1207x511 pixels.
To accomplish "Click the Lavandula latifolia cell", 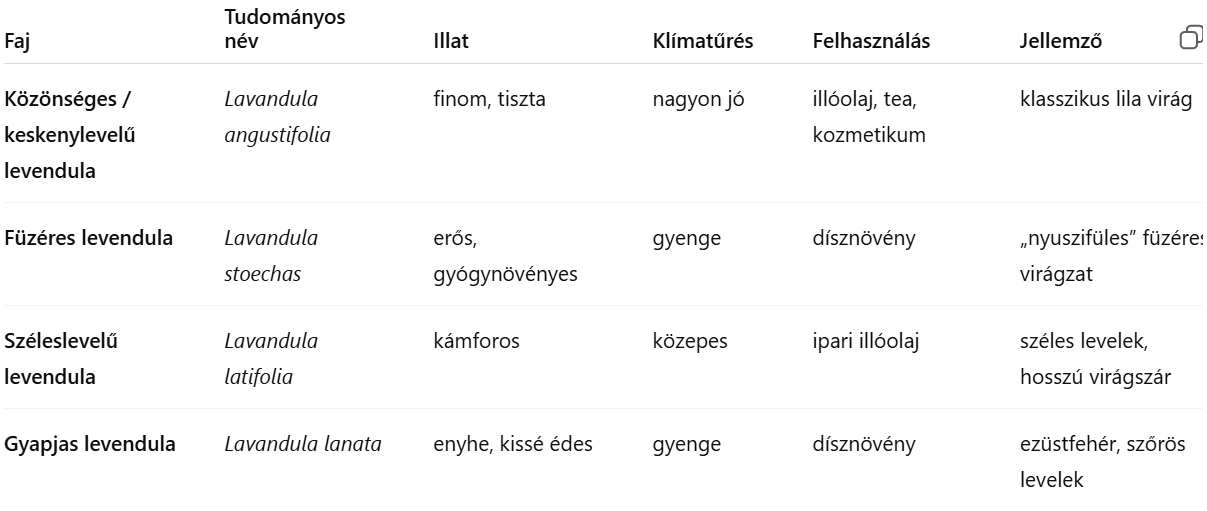I will click(x=271, y=359).
